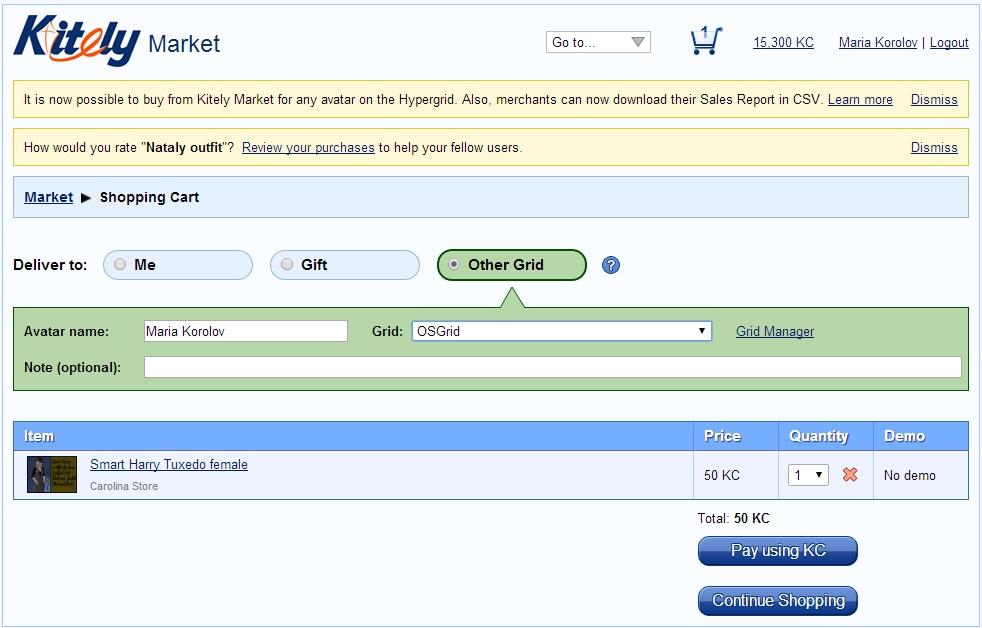Focus the Avatar name input field

coord(246,331)
